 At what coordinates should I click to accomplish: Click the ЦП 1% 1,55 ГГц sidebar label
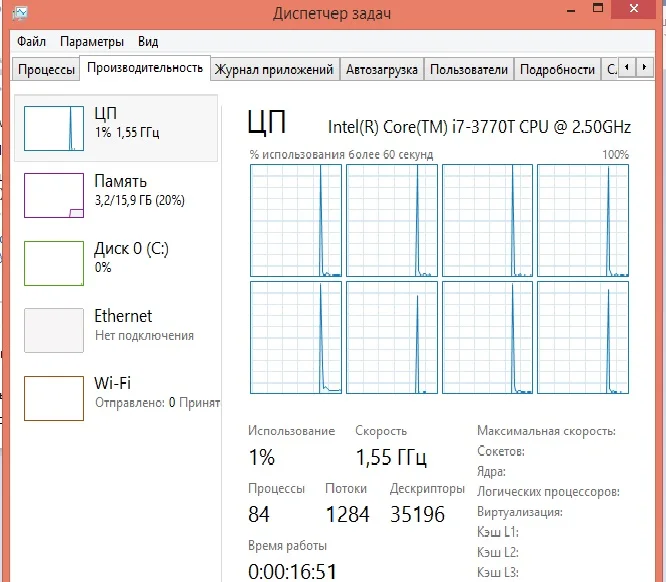(x=127, y=122)
